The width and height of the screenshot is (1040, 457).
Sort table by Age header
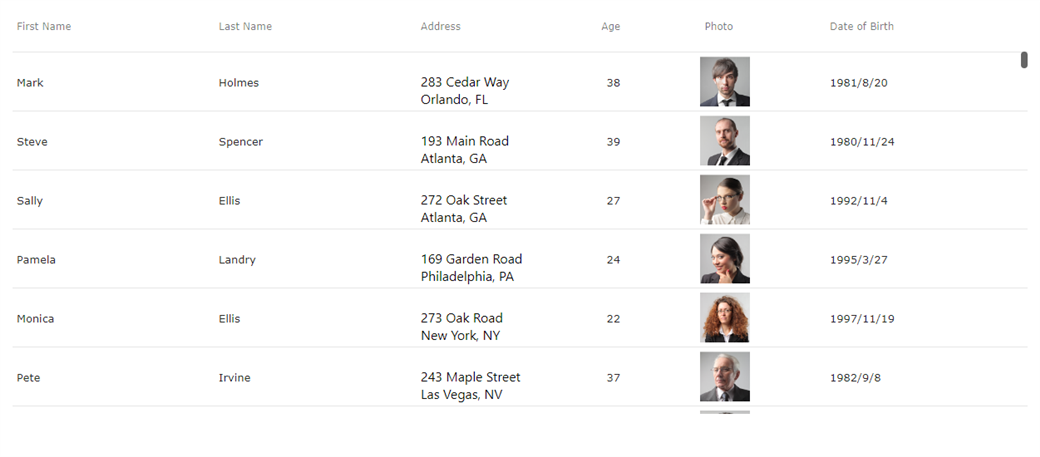(610, 26)
